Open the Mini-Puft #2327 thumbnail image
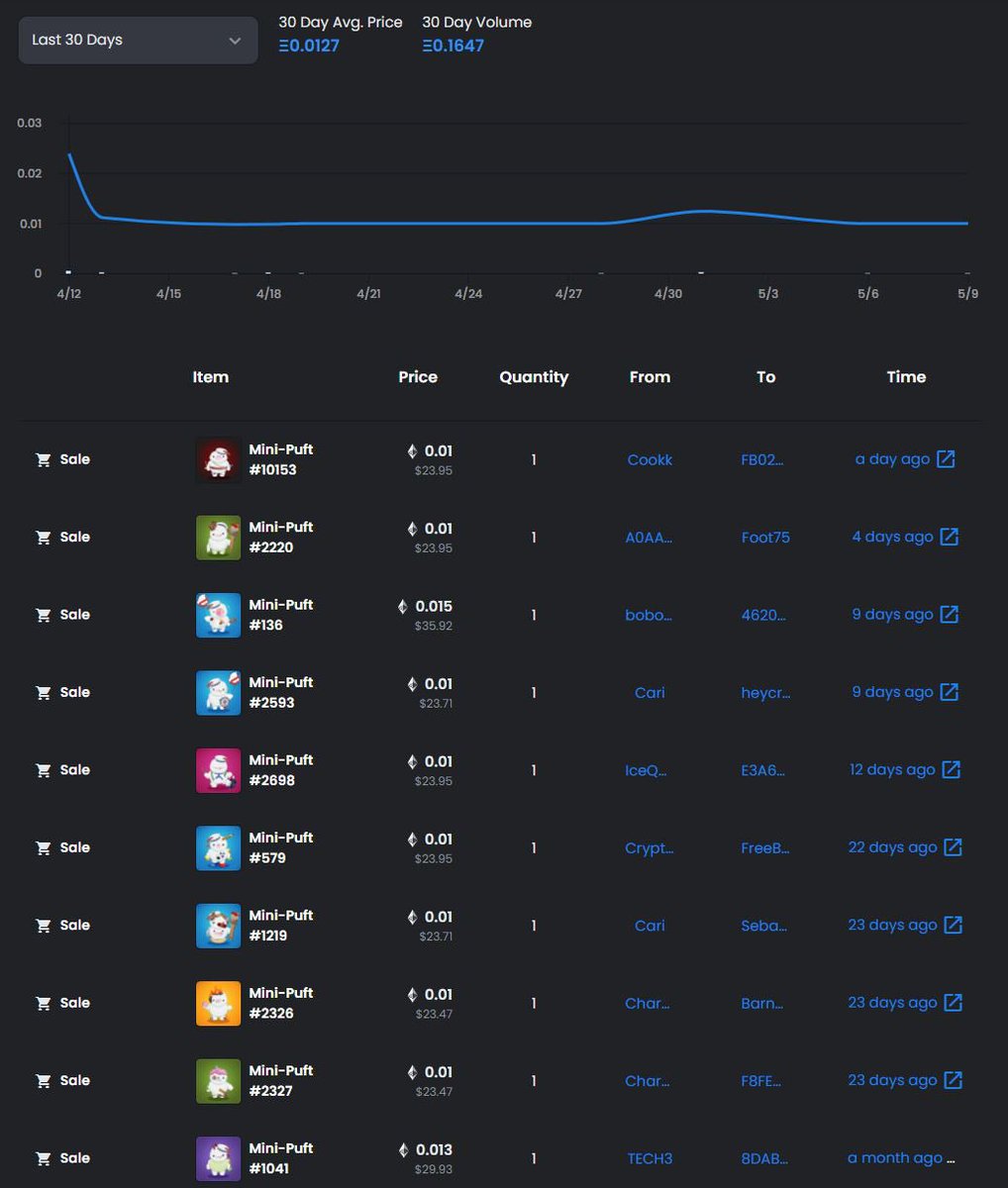This screenshot has width=1008, height=1188. tap(218, 1081)
